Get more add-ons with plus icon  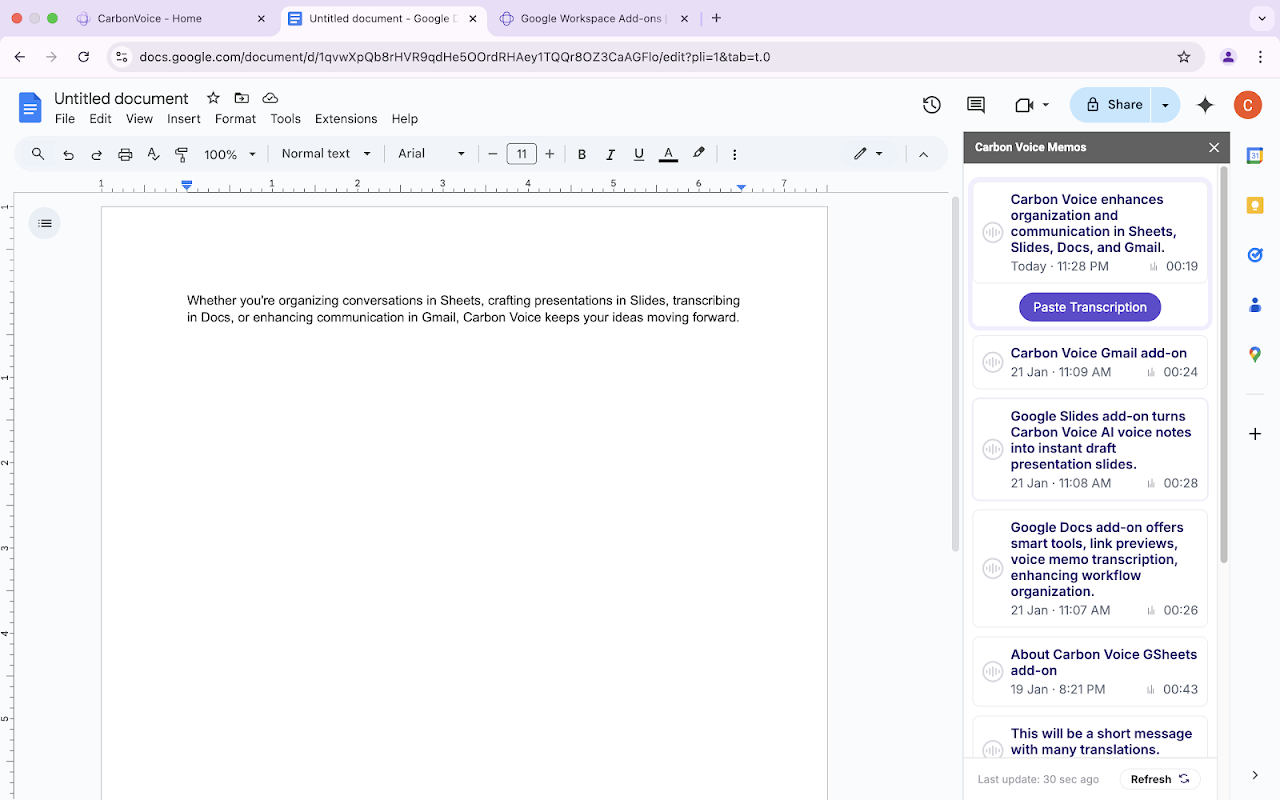pos(1255,434)
